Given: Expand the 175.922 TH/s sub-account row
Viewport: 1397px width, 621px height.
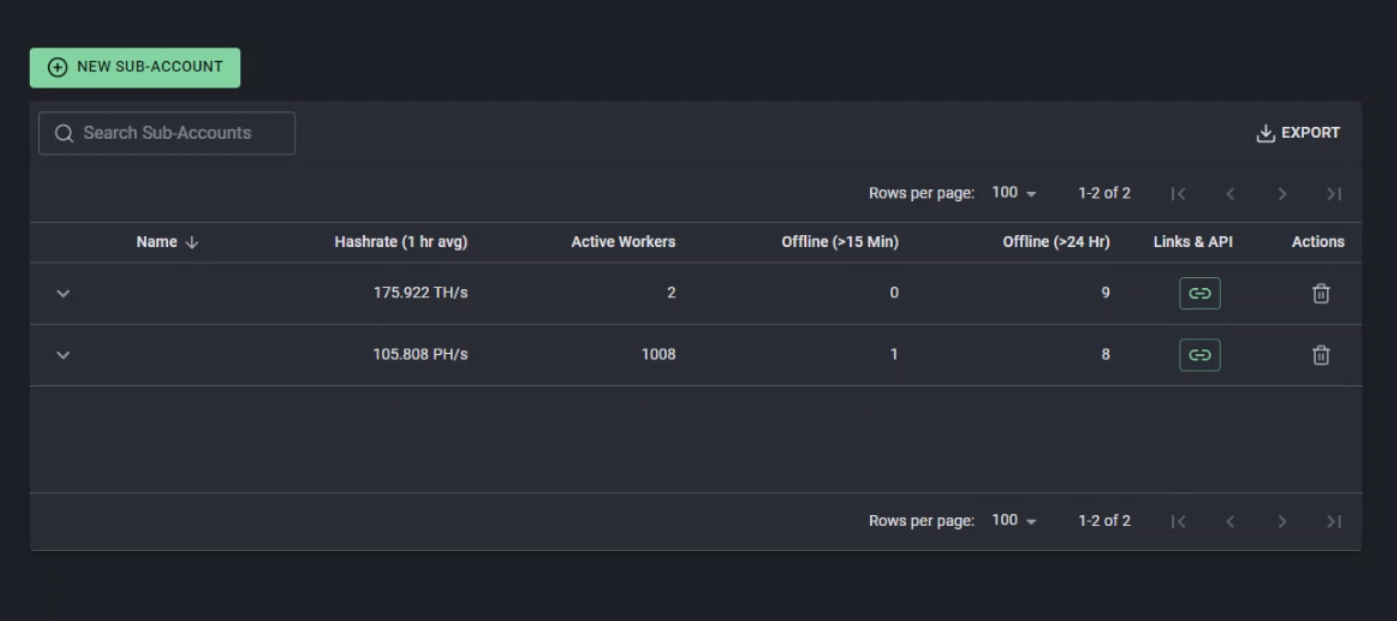Looking at the screenshot, I should [63, 294].
